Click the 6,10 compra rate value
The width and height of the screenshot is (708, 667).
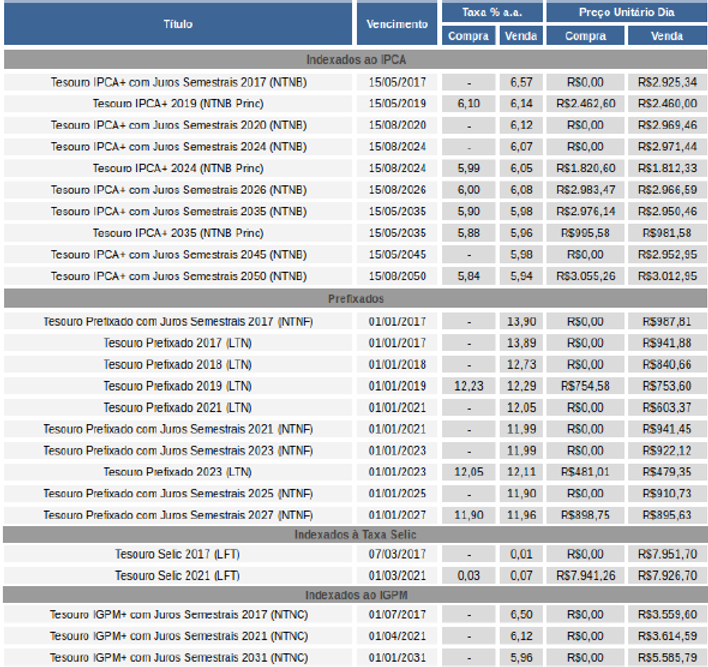[469, 103]
